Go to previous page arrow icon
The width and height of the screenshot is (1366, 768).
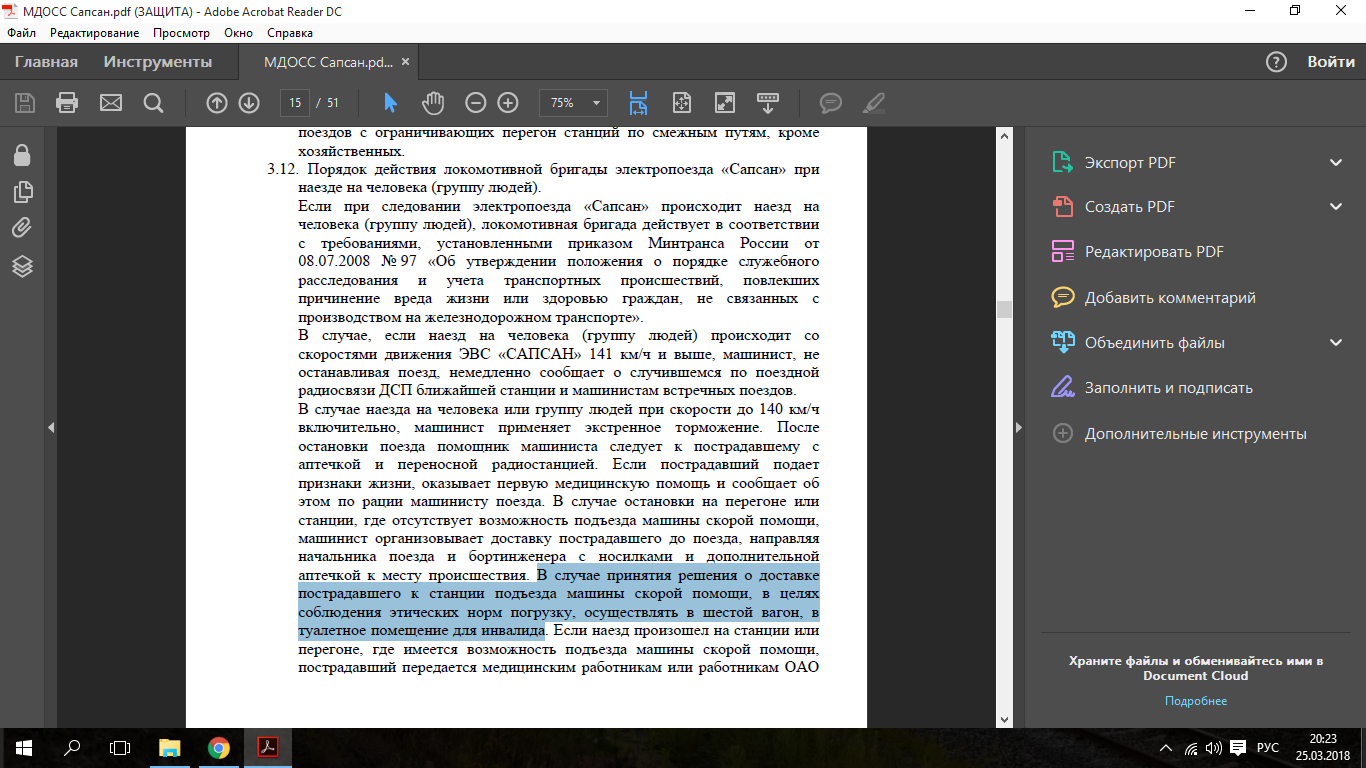point(217,103)
